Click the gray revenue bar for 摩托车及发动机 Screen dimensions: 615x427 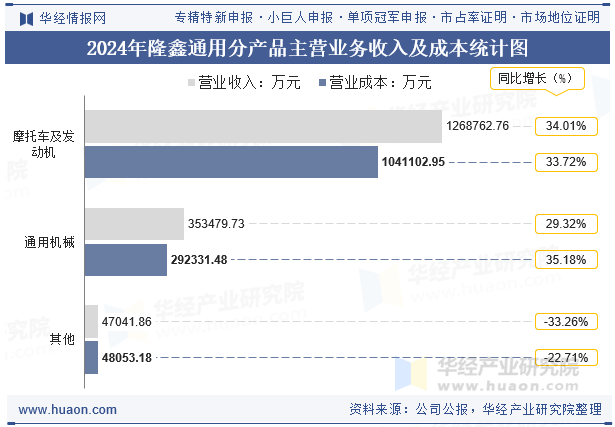coord(264,126)
